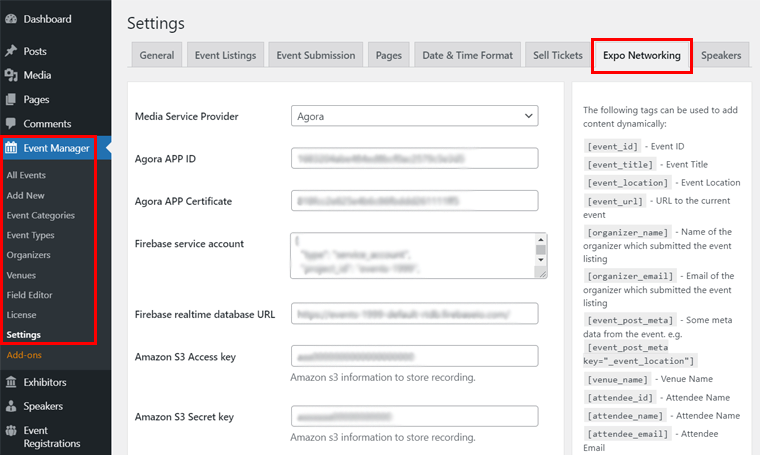The width and height of the screenshot is (760, 455).
Task: Open the Media Service Provider dropdown
Action: pos(414,117)
